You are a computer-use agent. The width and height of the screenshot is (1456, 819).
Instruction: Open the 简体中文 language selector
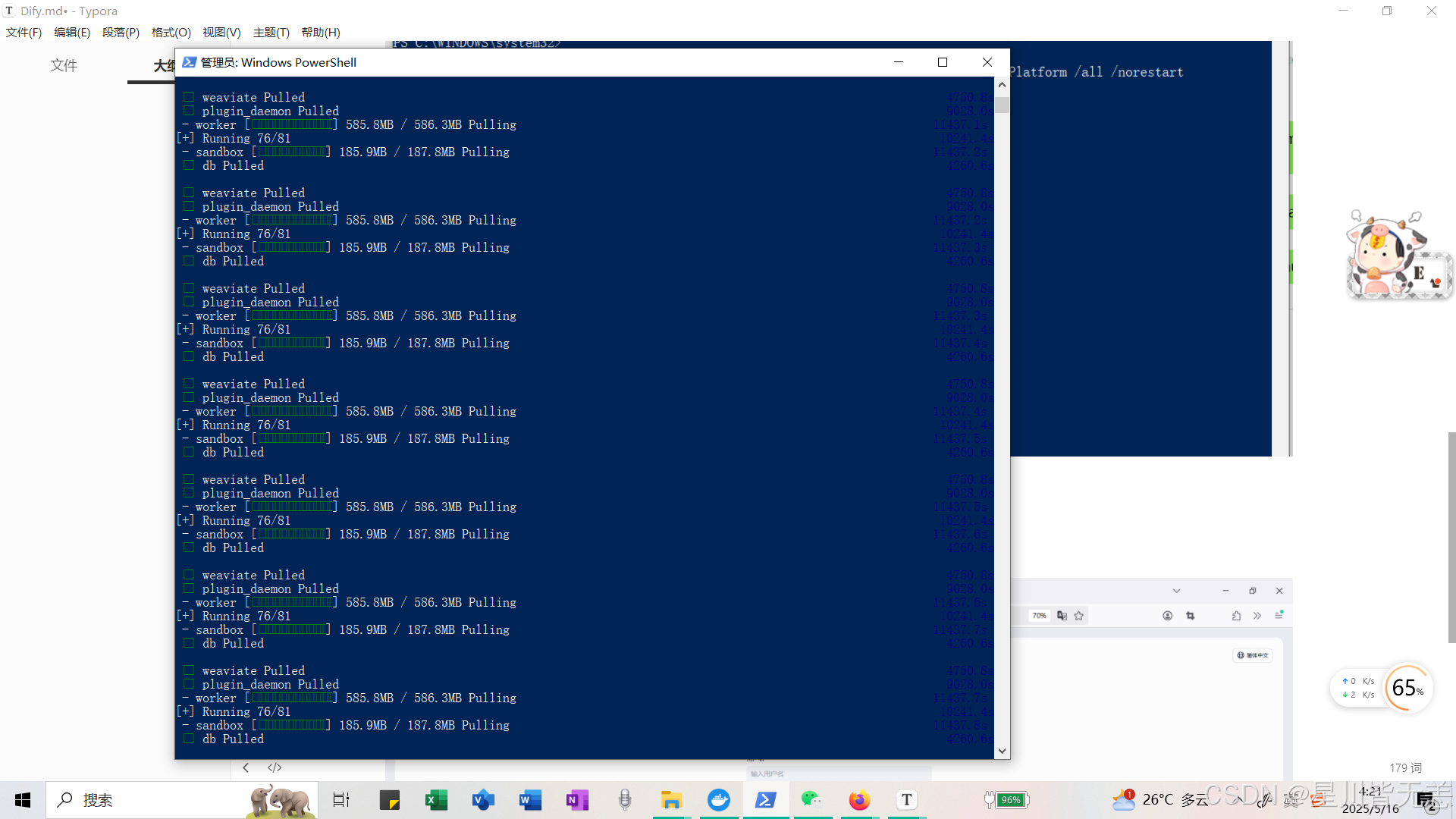coord(1253,655)
